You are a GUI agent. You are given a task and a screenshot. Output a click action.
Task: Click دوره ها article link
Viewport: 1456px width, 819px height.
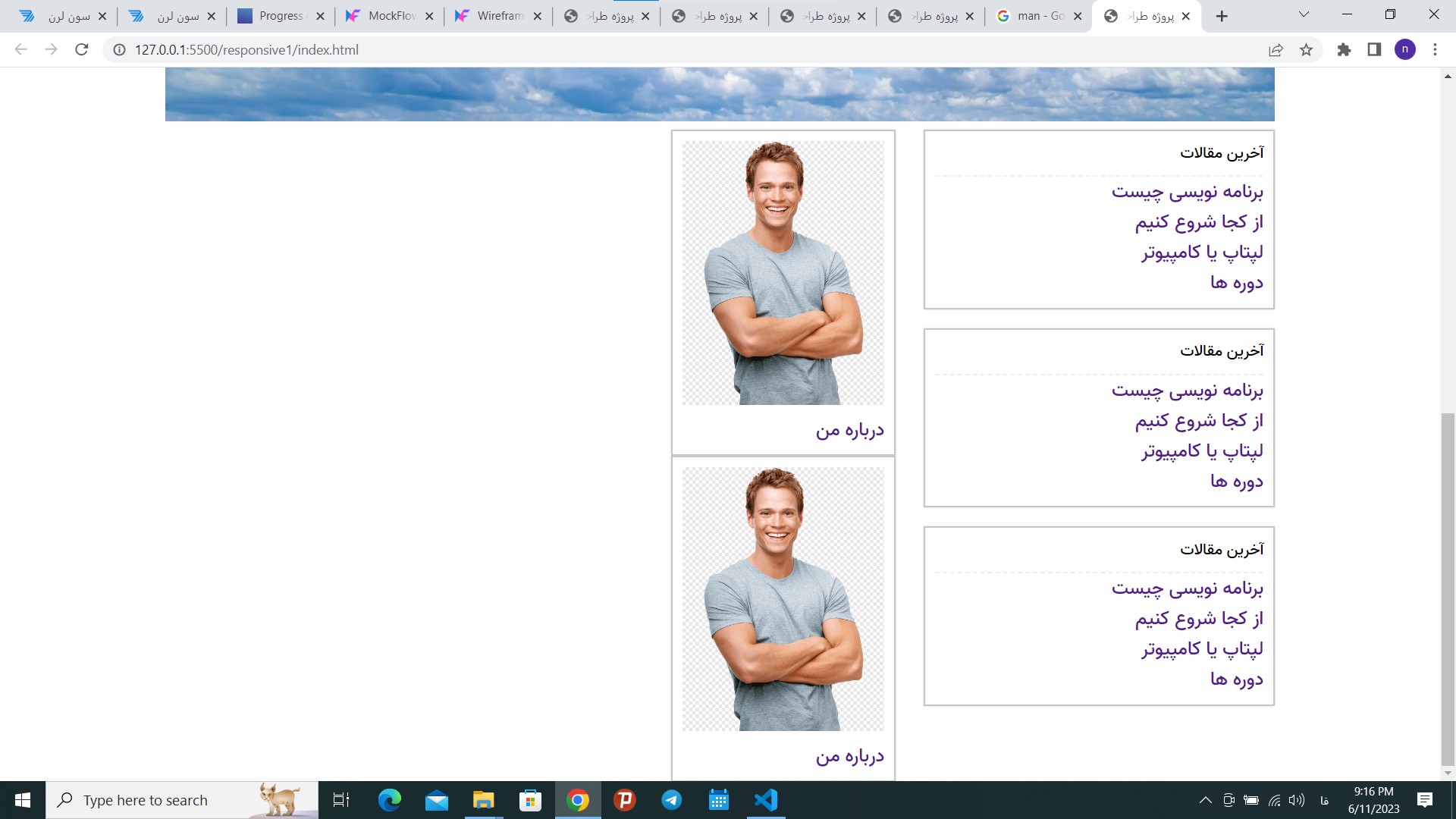[x=1238, y=282]
